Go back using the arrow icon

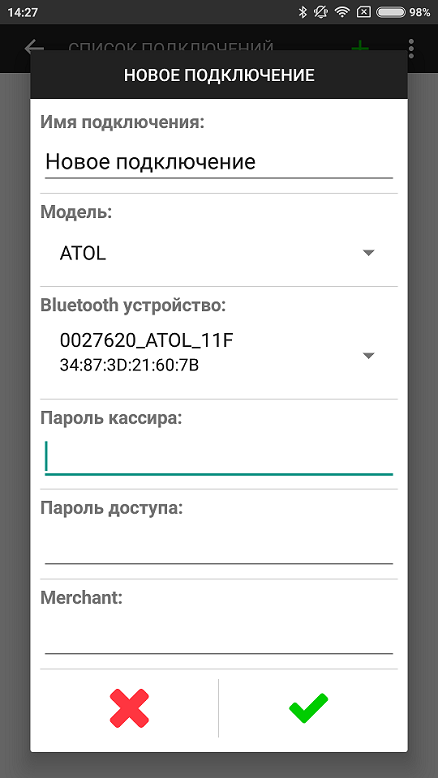34,48
